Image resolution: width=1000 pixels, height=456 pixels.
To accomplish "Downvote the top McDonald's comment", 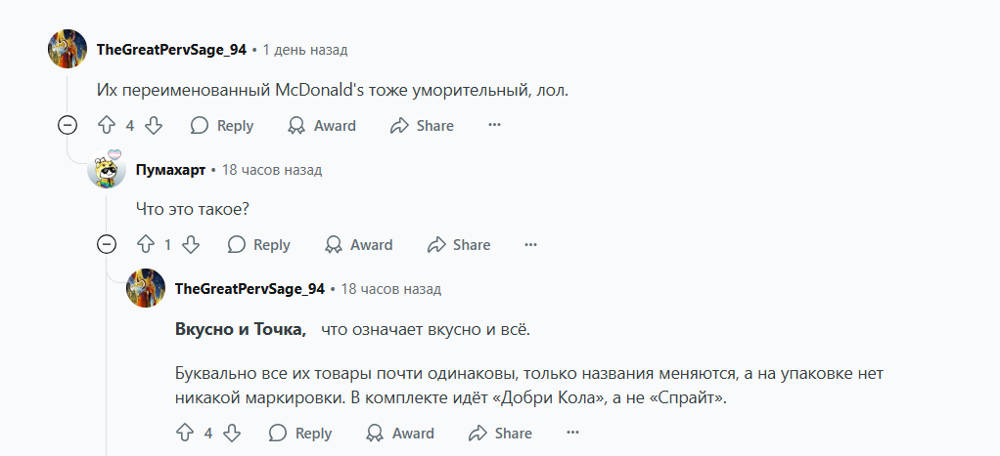I will point(153,126).
